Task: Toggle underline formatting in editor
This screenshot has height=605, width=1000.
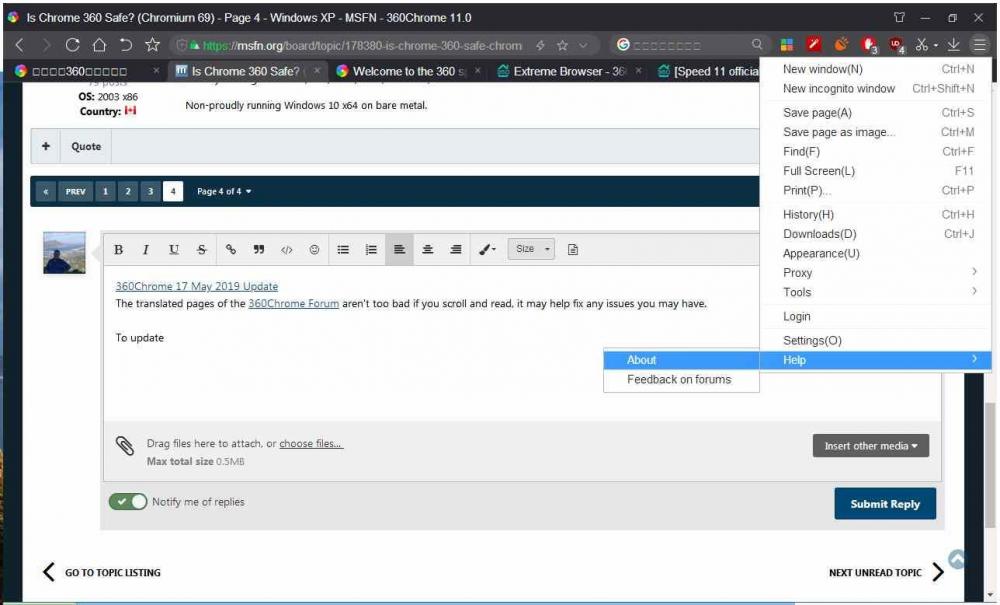Action: pos(173,249)
